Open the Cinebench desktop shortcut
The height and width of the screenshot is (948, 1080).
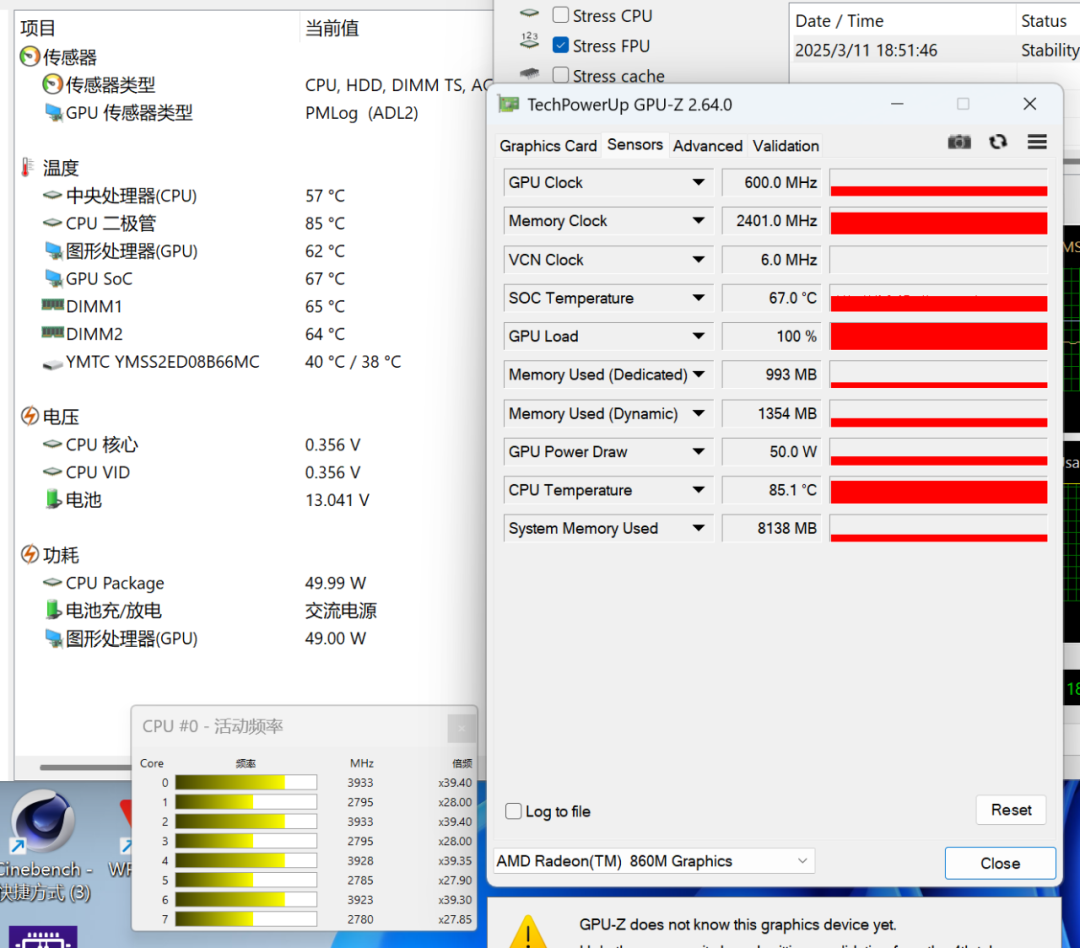[45, 845]
